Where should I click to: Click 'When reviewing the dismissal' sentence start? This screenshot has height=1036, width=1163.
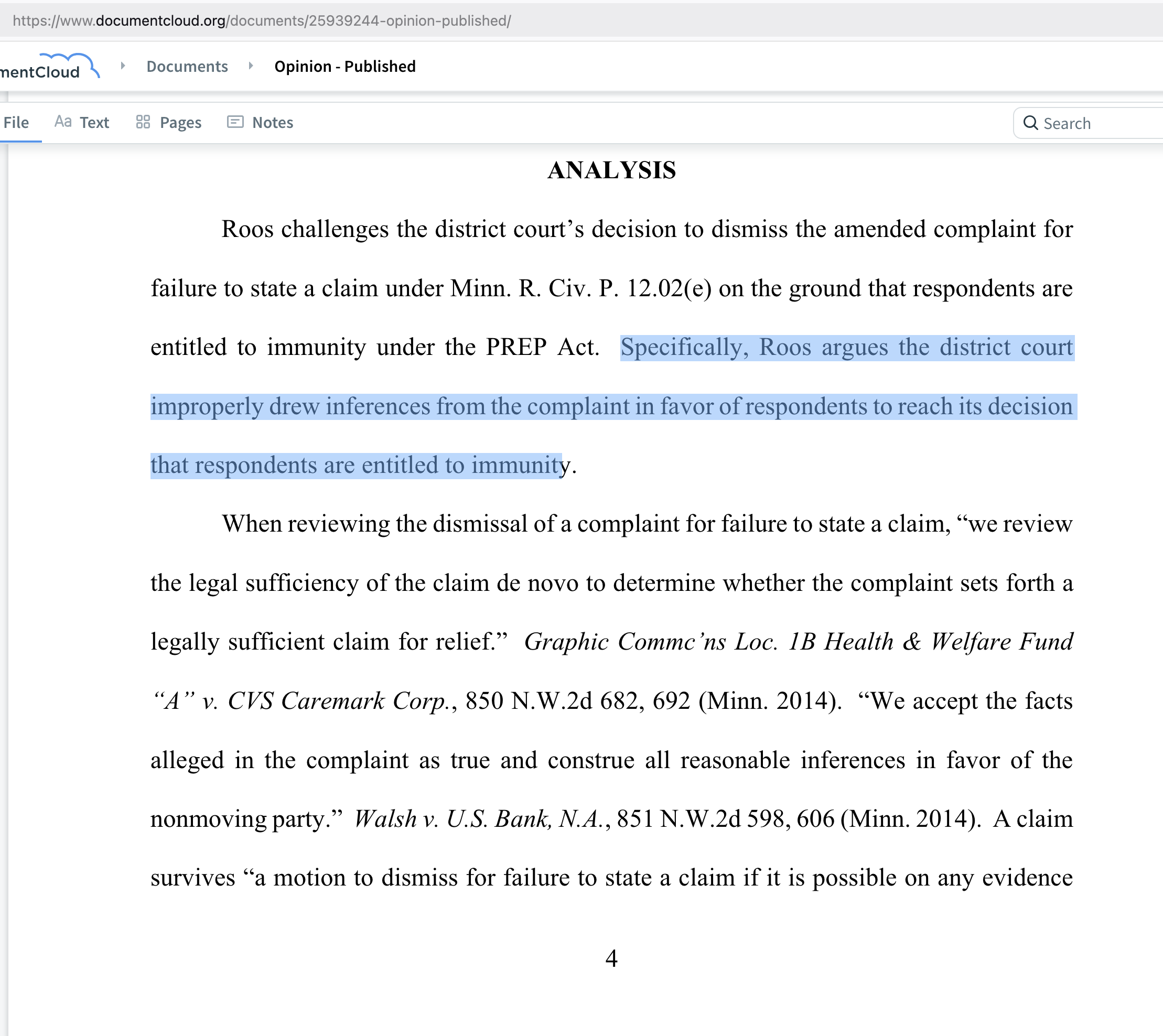click(x=374, y=524)
